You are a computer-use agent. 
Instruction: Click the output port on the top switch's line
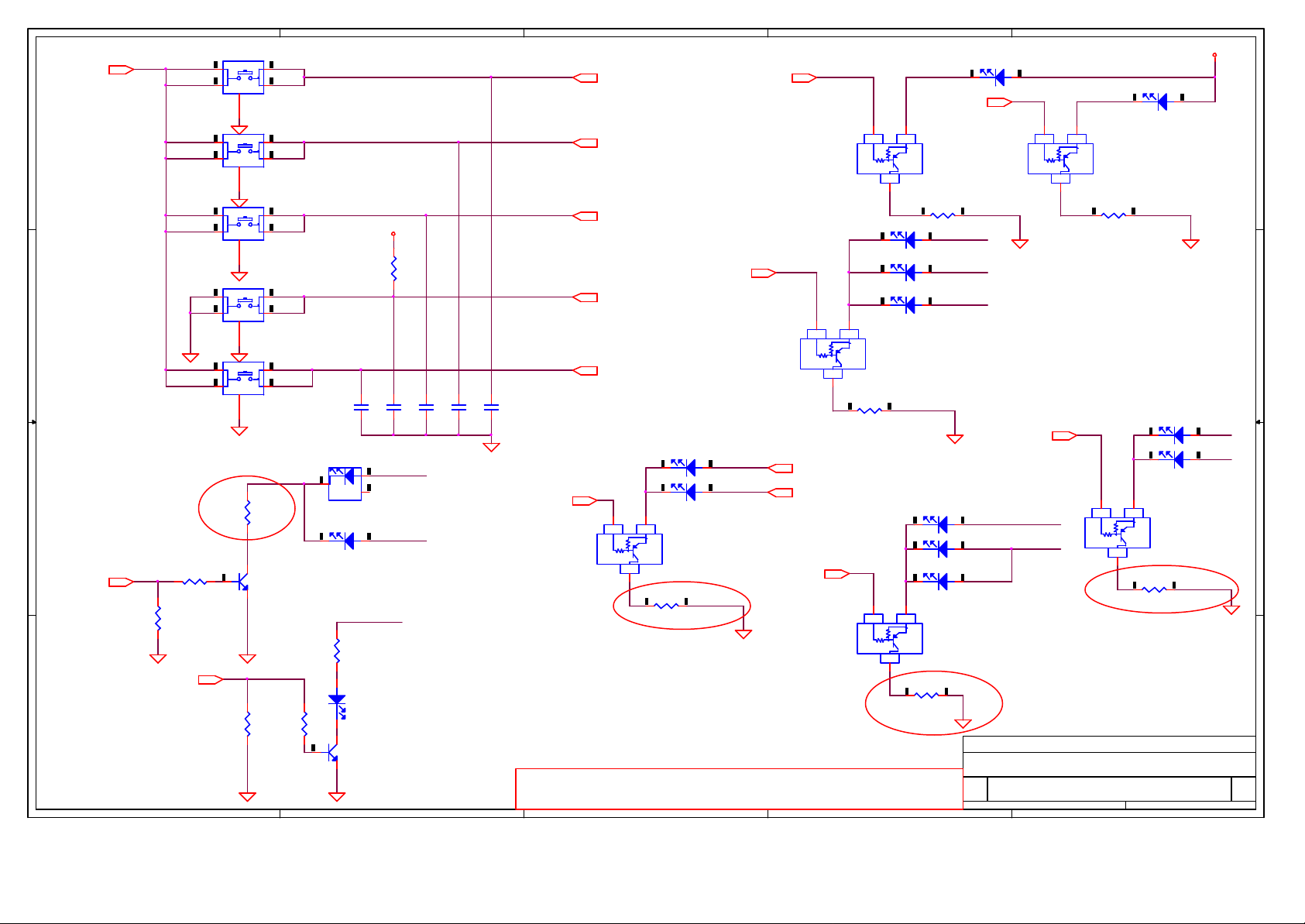tap(586, 77)
